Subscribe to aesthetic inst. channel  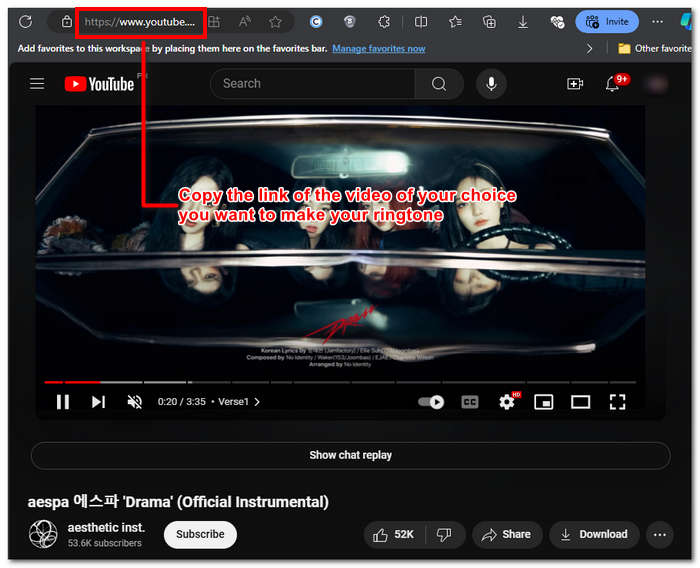200,535
